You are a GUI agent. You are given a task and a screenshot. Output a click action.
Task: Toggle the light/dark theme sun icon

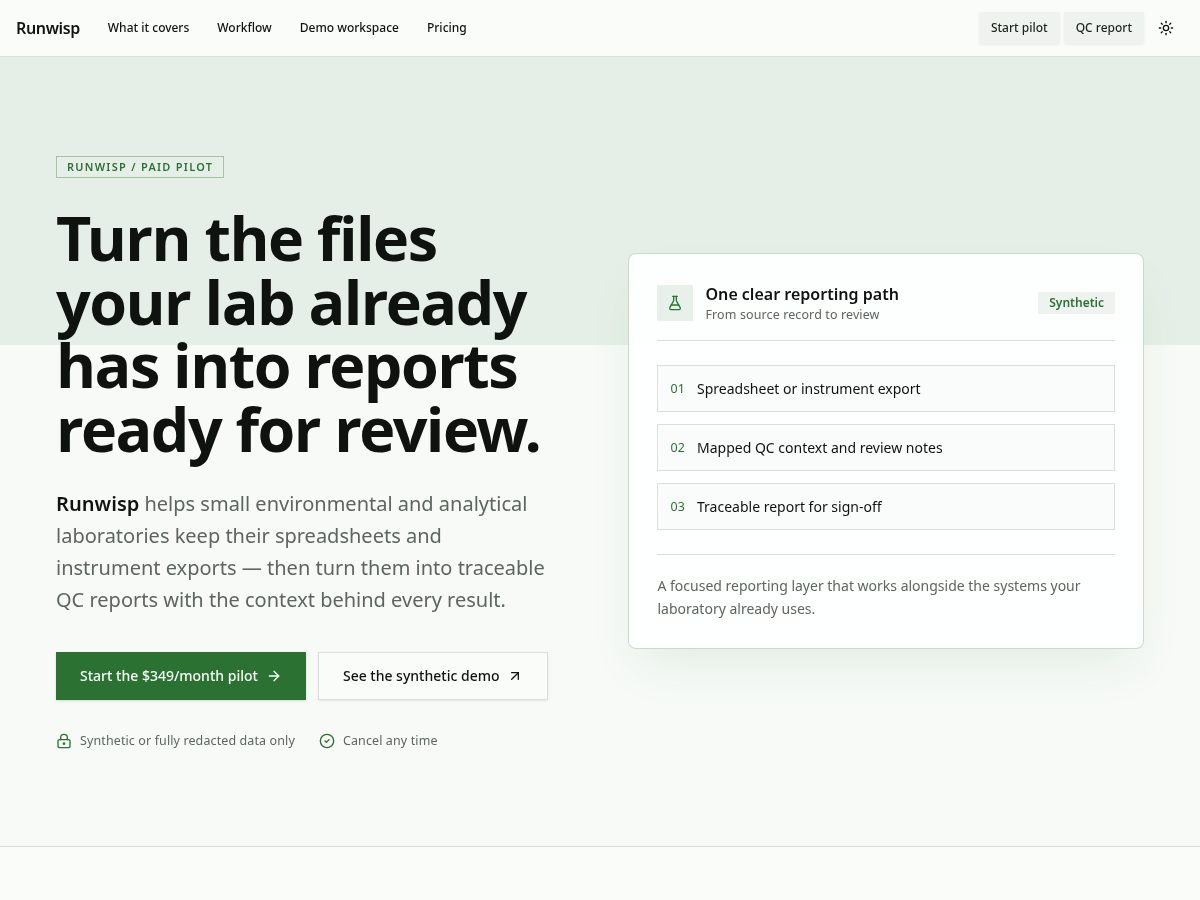point(1166,28)
